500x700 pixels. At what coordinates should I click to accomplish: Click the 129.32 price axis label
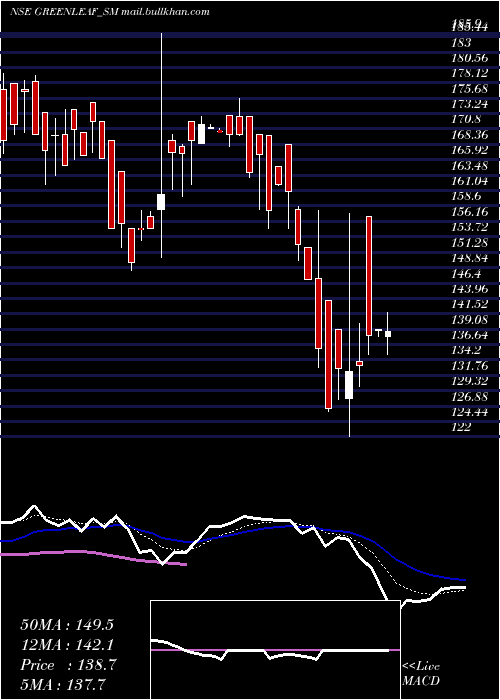click(x=469, y=380)
